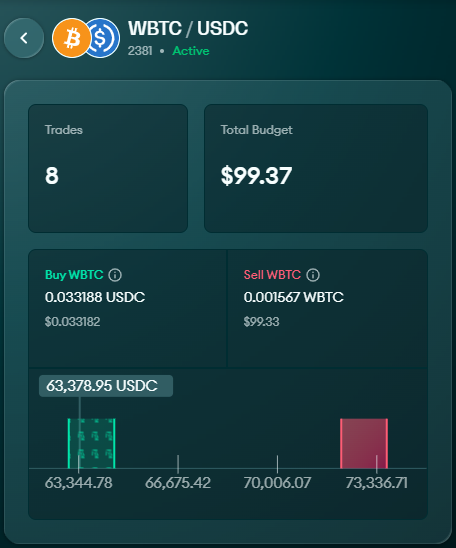Click the 70,006.07 axis label

click(x=277, y=483)
